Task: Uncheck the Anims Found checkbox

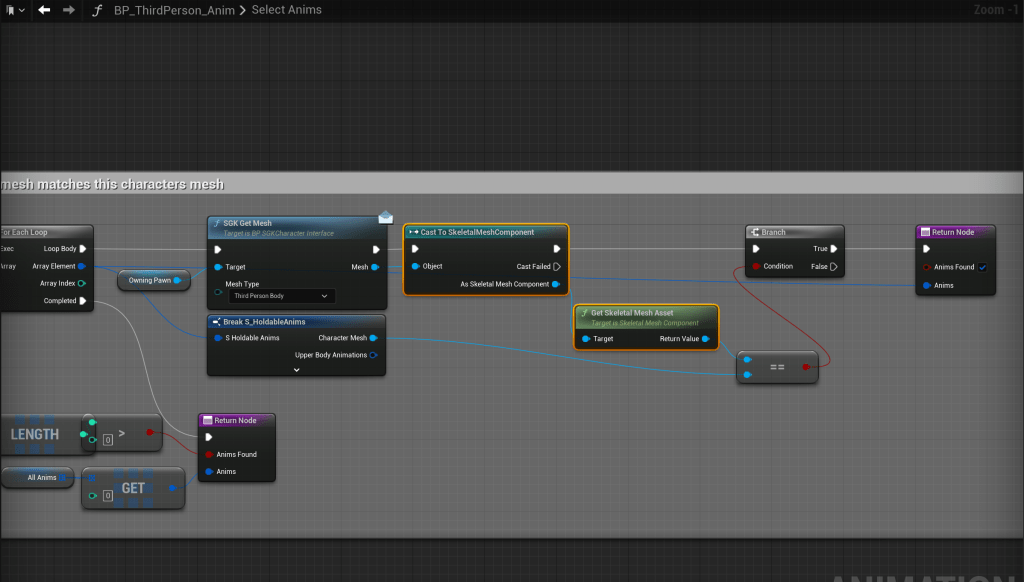Action: (983, 267)
